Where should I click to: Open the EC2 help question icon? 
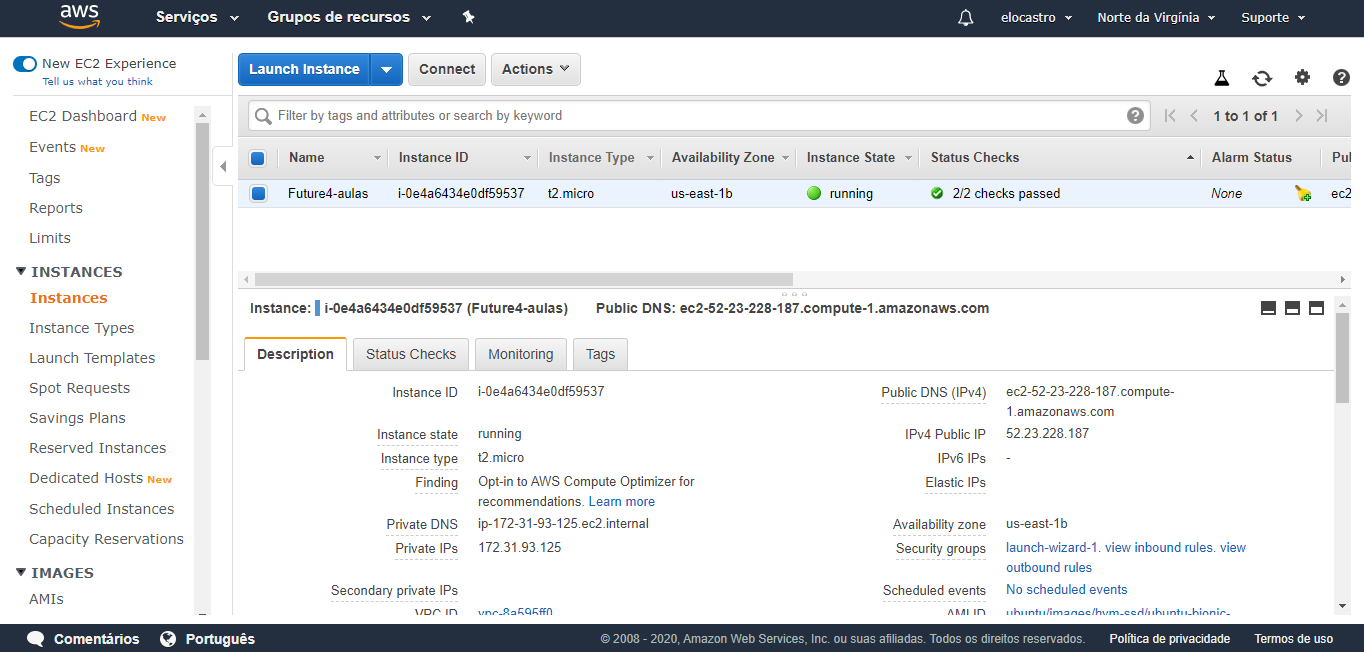1342,77
